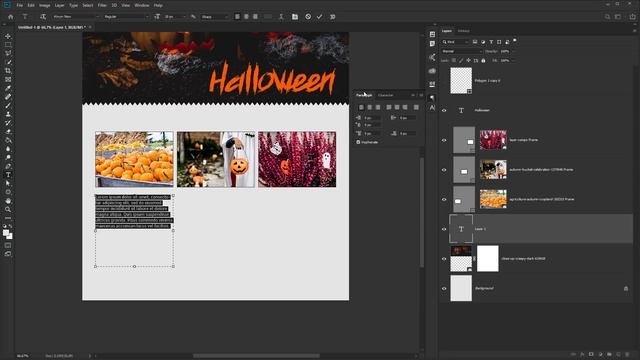Select the Crop tool
The width and height of the screenshot is (640, 360).
click(8, 71)
